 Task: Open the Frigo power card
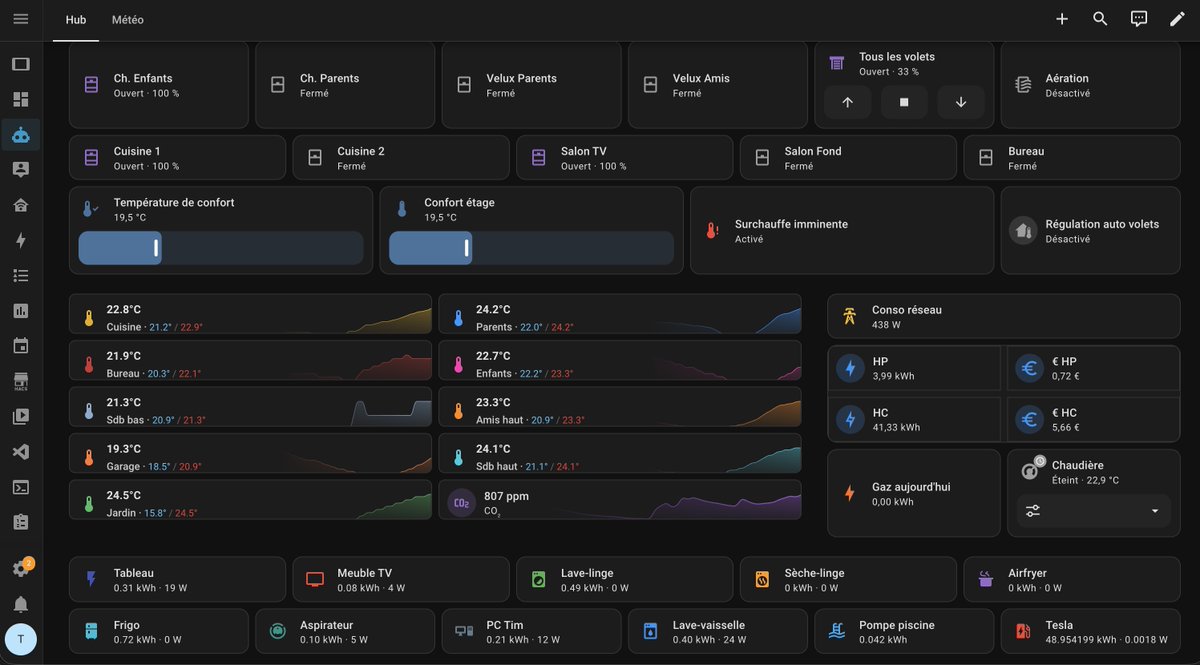point(158,632)
